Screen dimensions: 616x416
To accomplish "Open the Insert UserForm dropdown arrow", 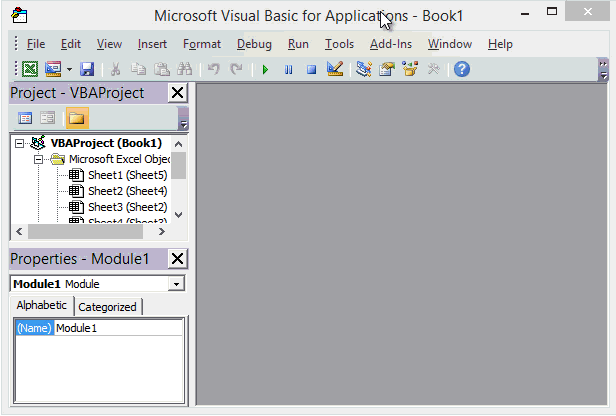I will click(x=70, y=70).
